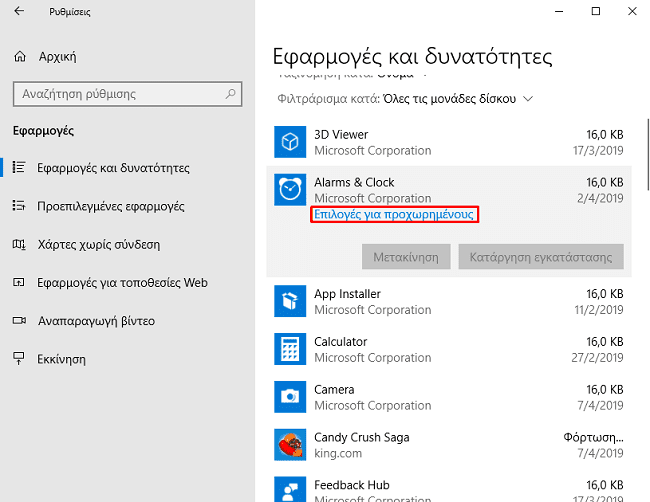Close the Ρυθμίσεις window
This screenshot has width=650, height=502.
tap(632, 11)
